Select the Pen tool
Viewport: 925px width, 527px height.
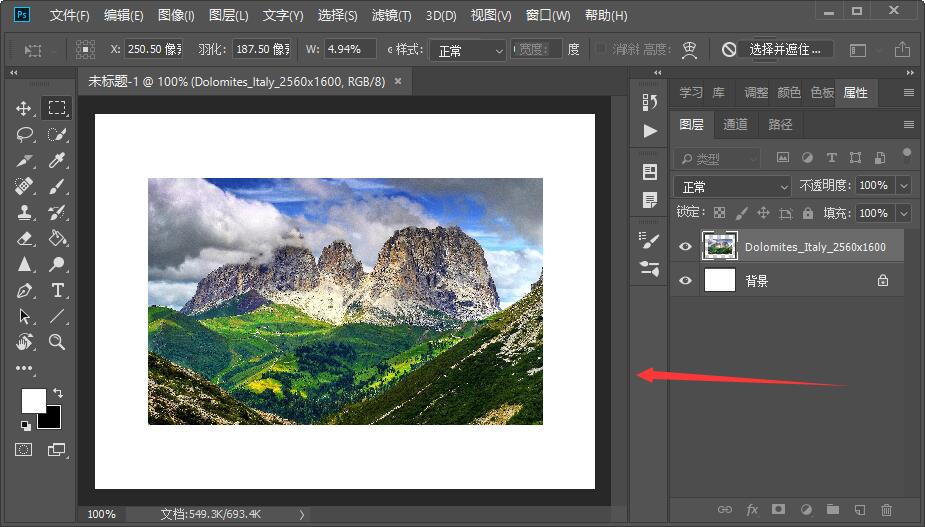pos(24,290)
